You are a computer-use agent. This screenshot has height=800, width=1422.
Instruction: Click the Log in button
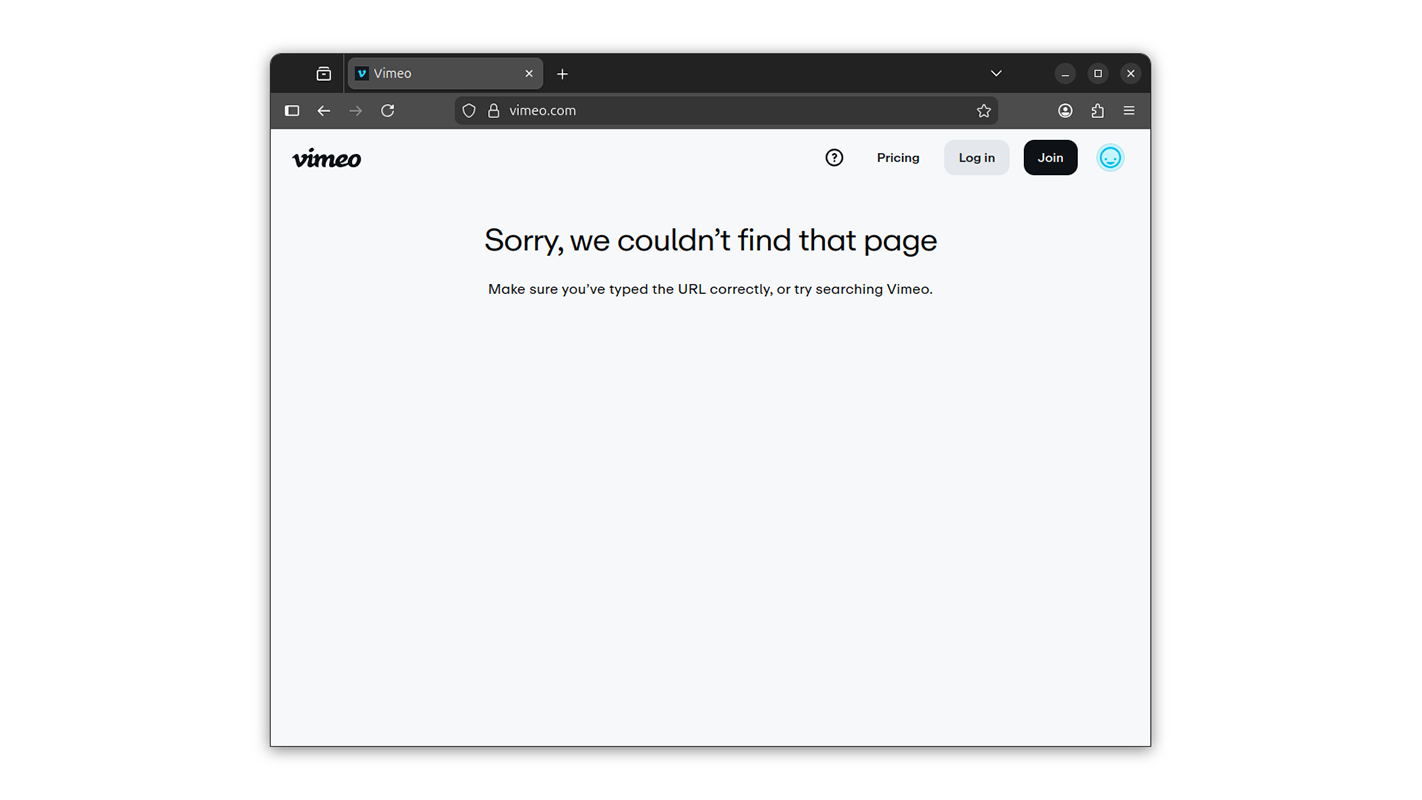point(976,157)
